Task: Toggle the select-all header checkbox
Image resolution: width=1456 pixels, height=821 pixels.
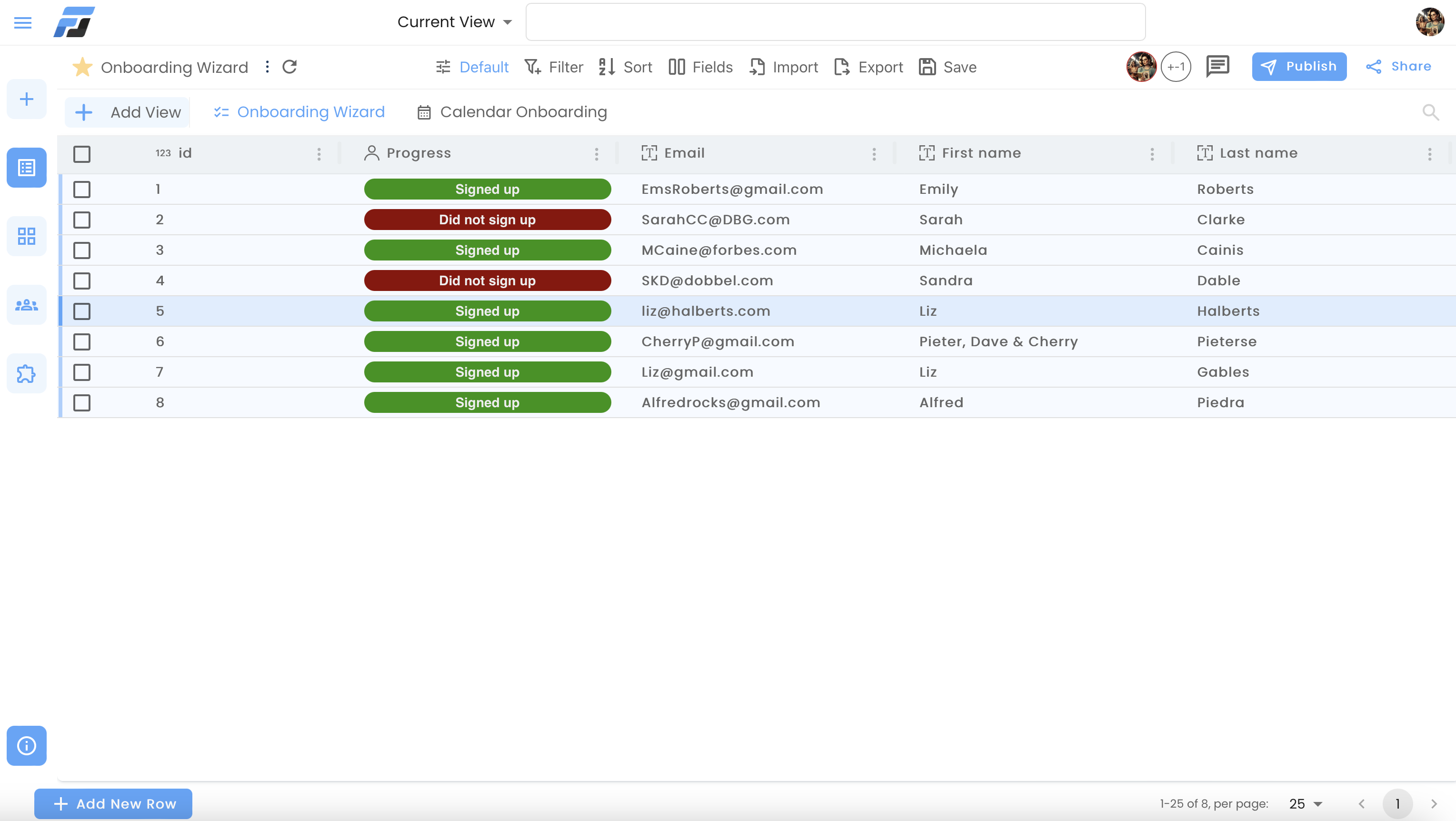Action: (82, 154)
